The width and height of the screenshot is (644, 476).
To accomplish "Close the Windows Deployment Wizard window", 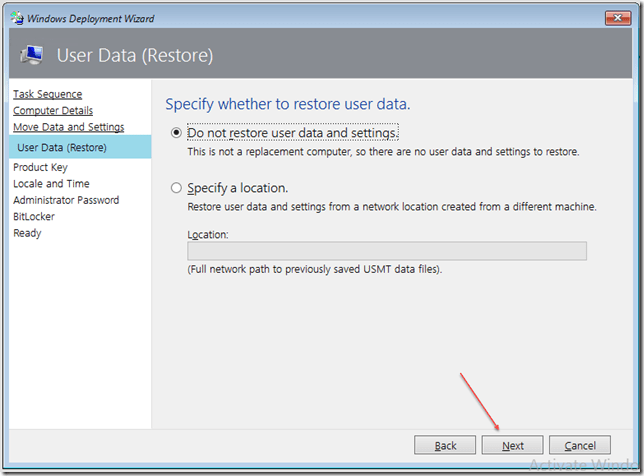I will [x=617, y=18].
